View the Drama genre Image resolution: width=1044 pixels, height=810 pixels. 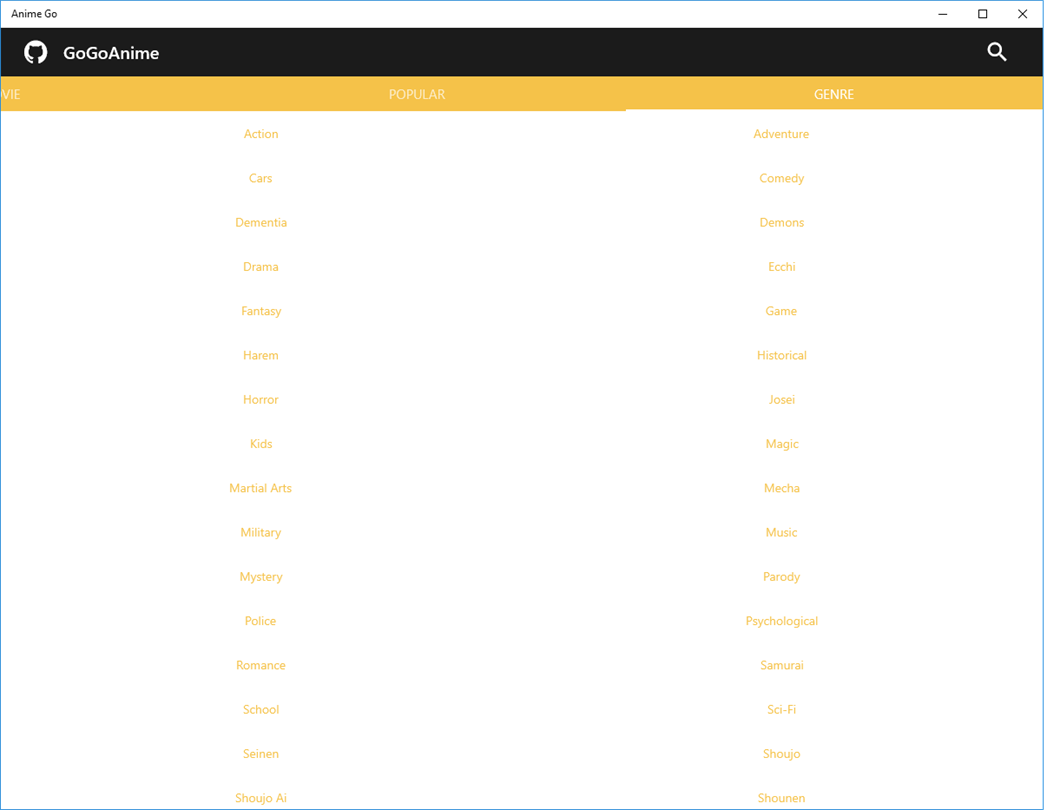click(260, 267)
